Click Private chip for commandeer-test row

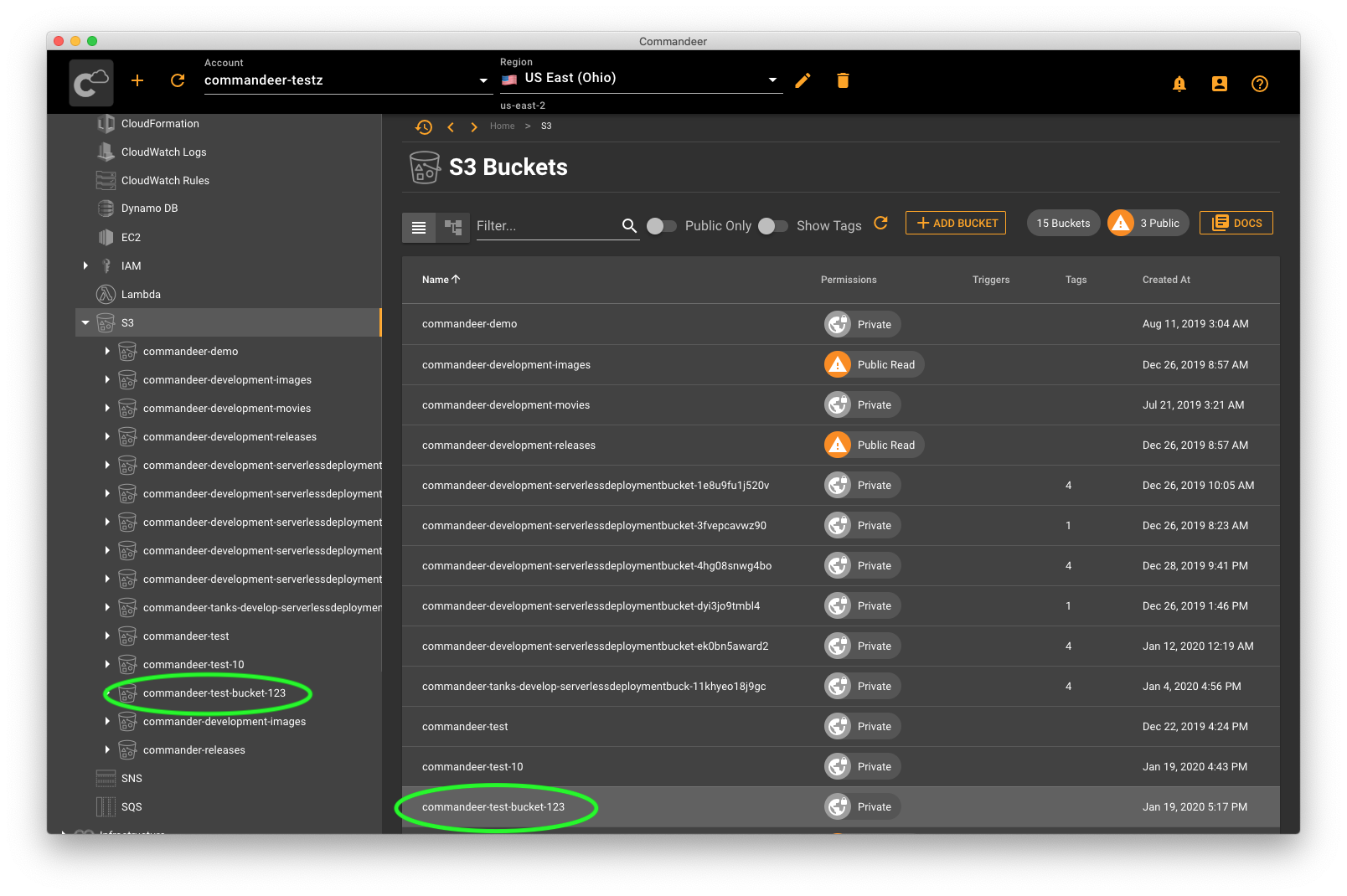(862, 726)
